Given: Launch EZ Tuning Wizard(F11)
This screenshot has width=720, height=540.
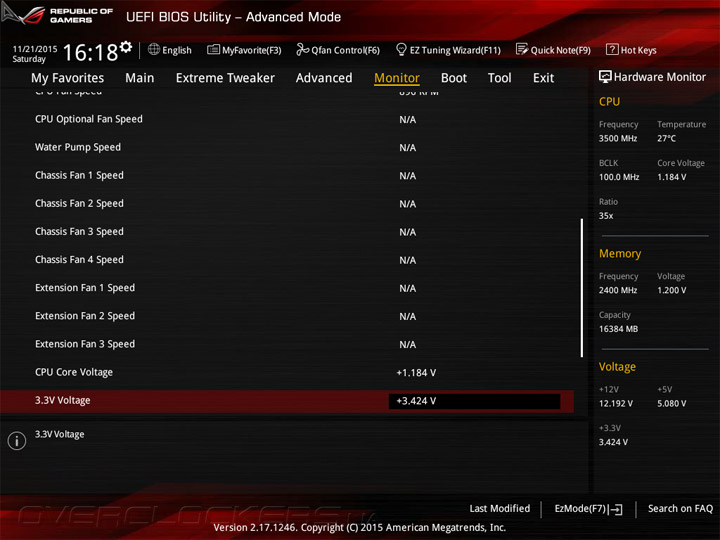Looking at the screenshot, I should [448, 50].
